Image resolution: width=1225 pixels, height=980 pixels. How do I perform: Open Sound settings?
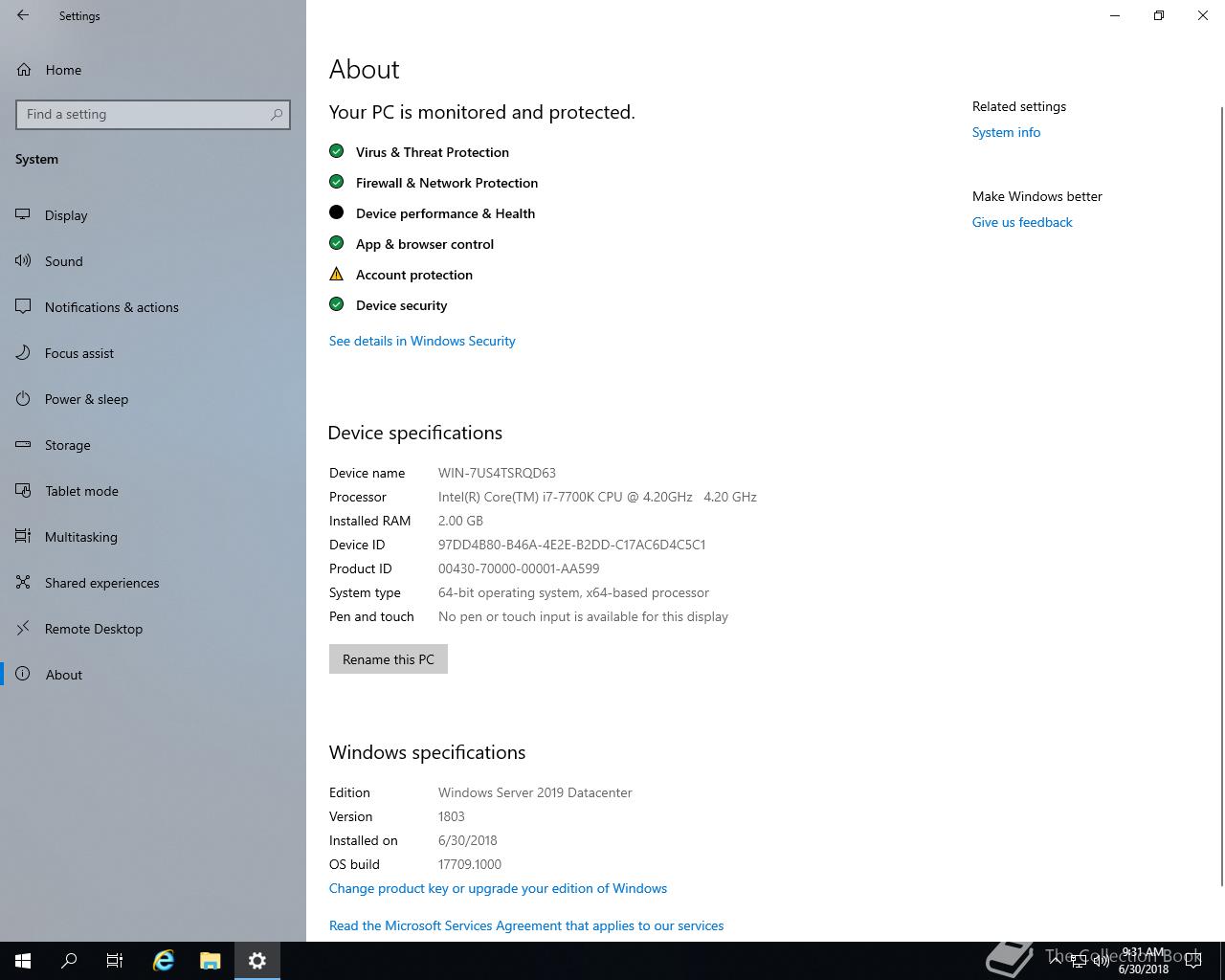tap(153, 261)
